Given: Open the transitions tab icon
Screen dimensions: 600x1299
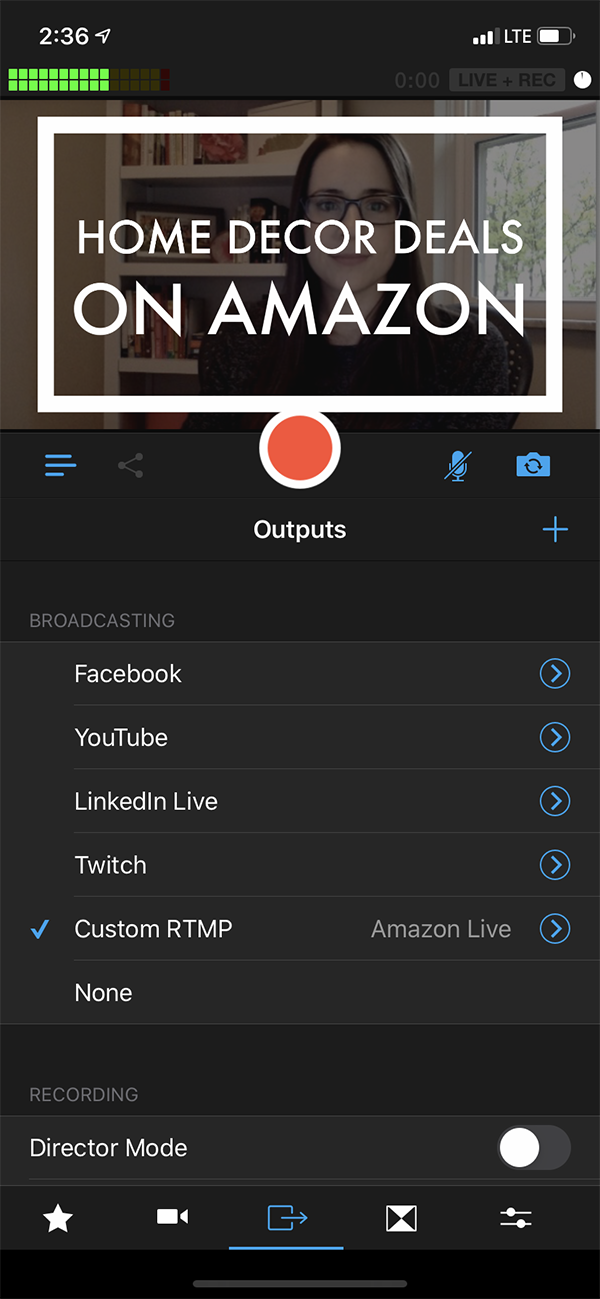Looking at the screenshot, I should pyautogui.click(x=401, y=1217).
